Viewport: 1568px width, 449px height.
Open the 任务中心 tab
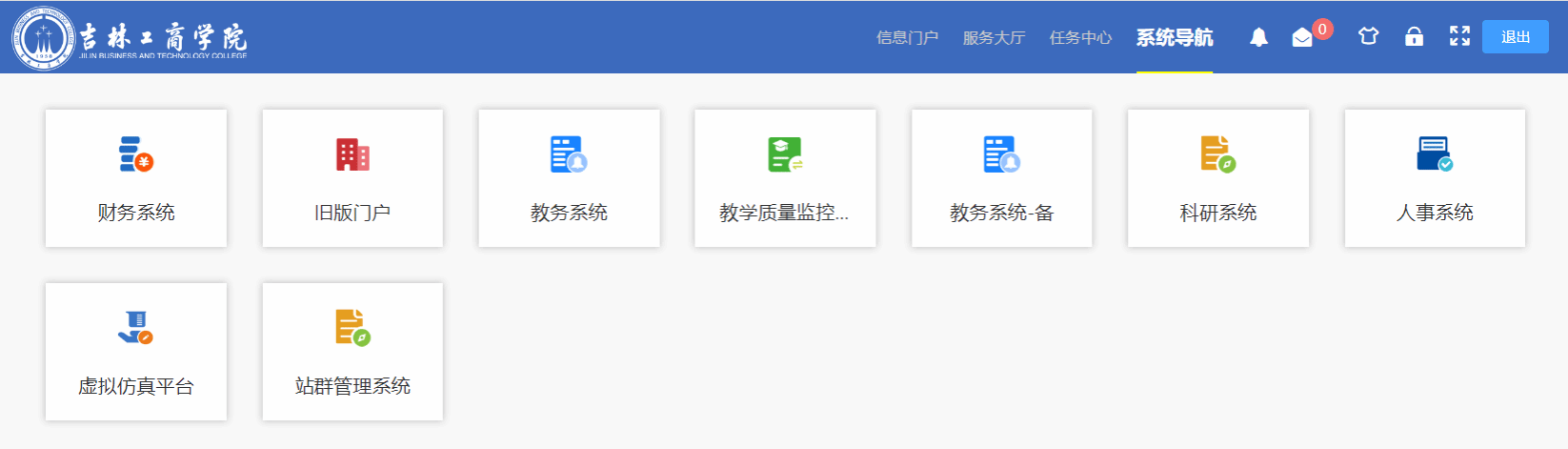point(1080,37)
